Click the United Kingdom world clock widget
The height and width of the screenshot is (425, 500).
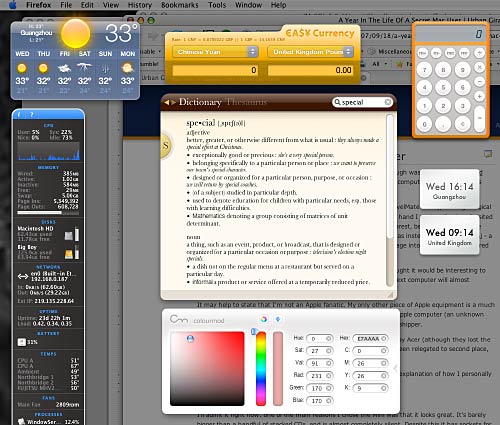pyautogui.click(x=449, y=235)
